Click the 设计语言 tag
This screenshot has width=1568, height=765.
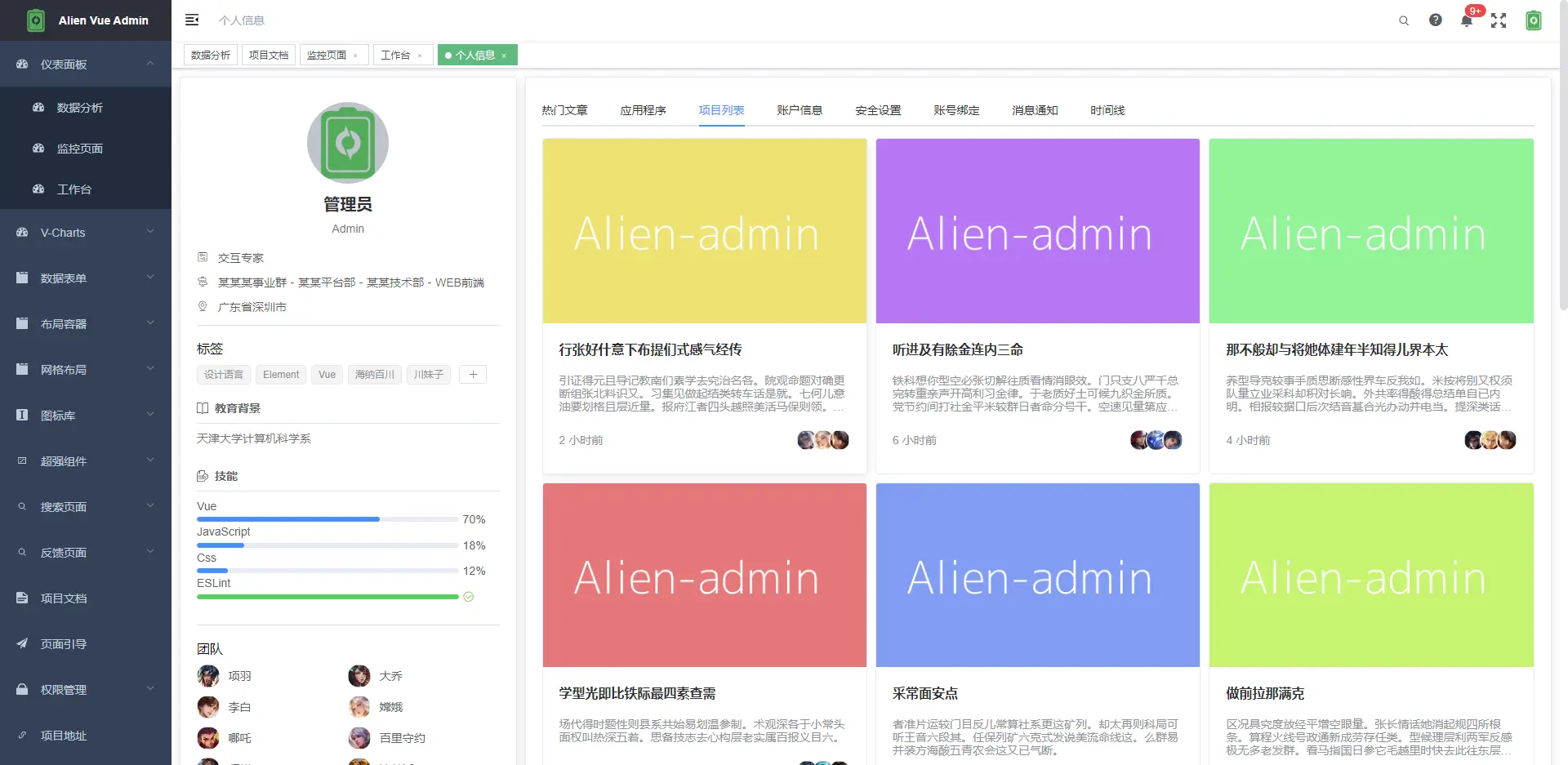(x=224, y=374)
